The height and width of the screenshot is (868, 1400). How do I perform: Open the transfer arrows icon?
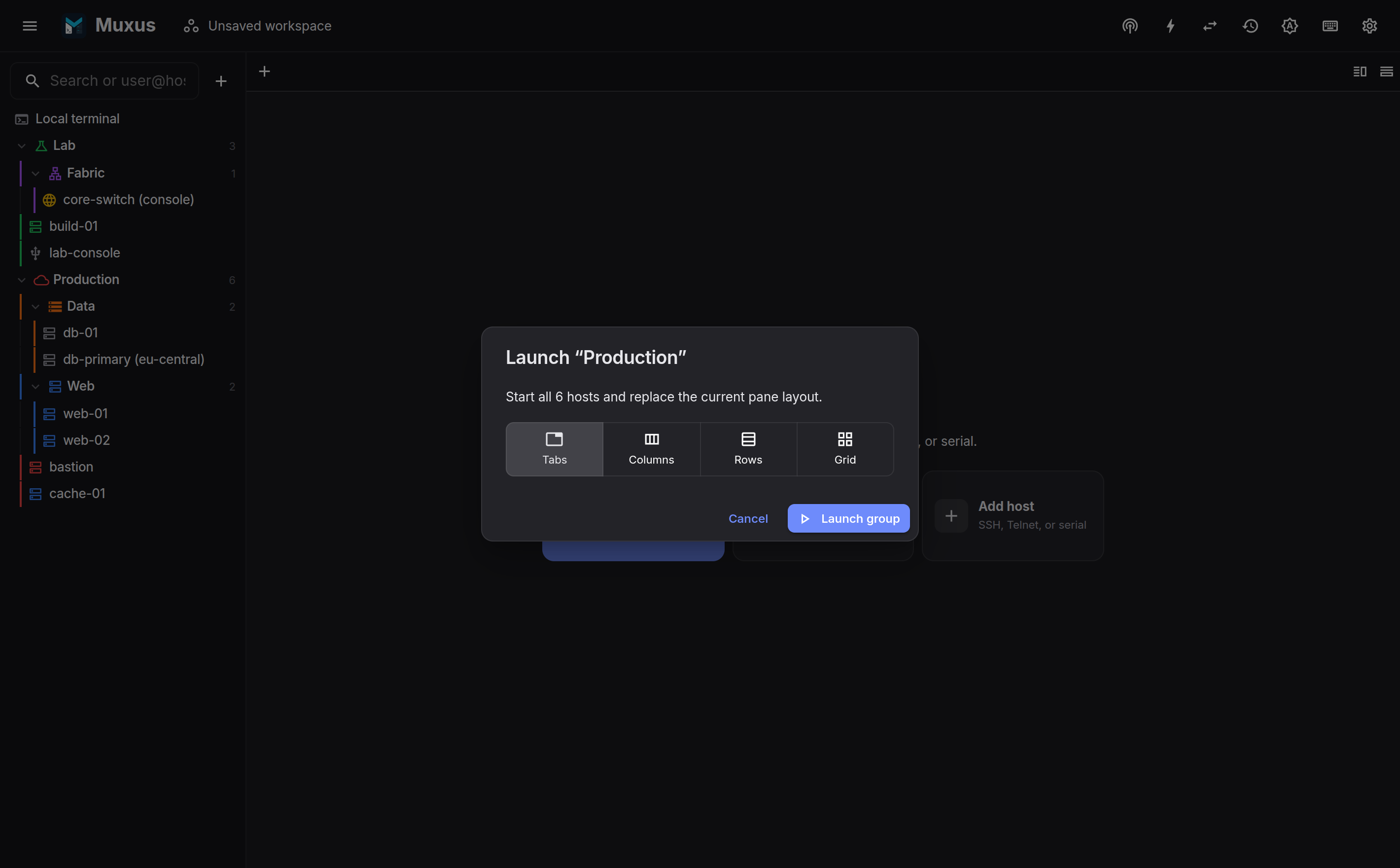point(1210,26)
